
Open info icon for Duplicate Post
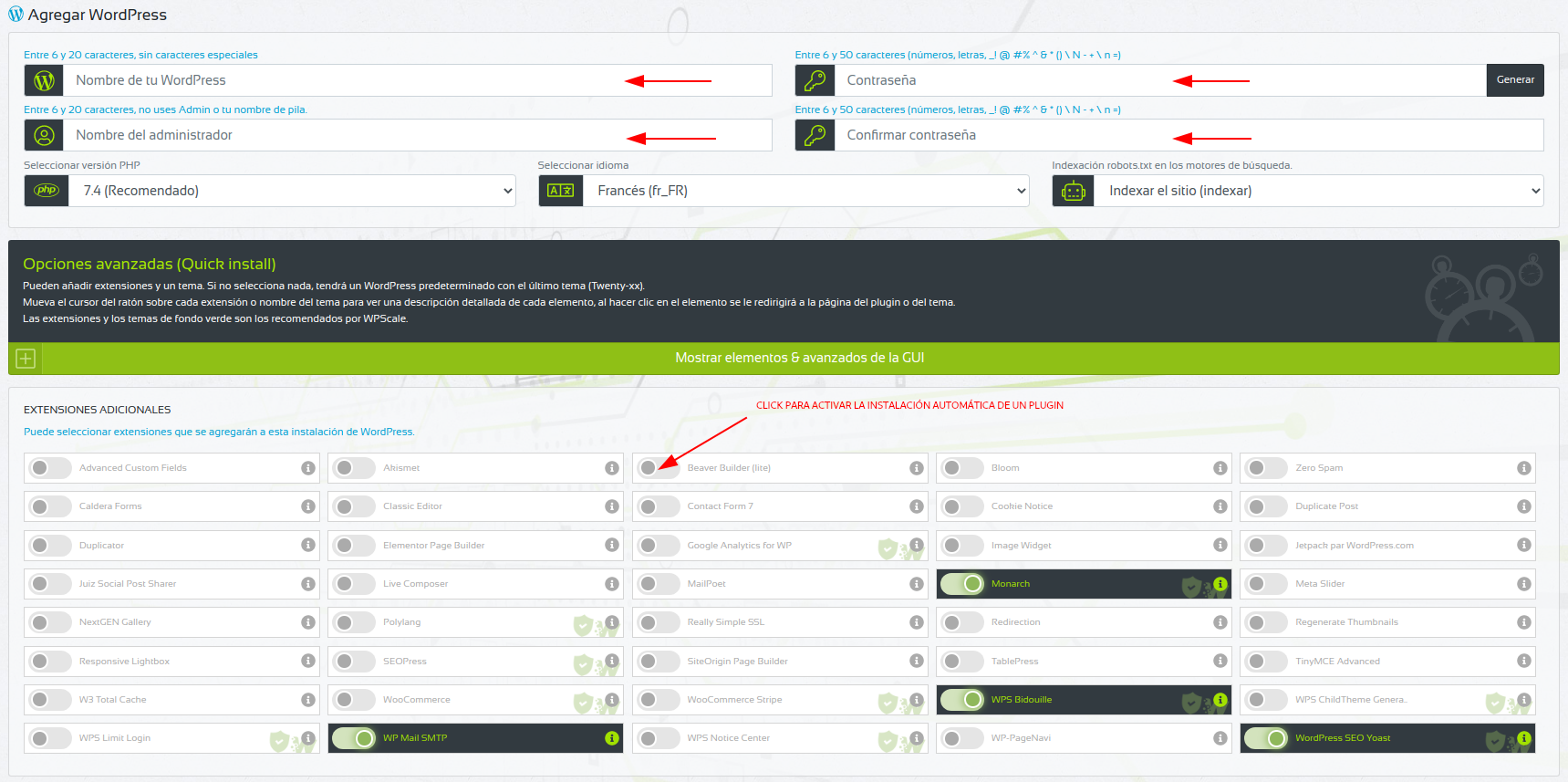tap(1524, 506)
